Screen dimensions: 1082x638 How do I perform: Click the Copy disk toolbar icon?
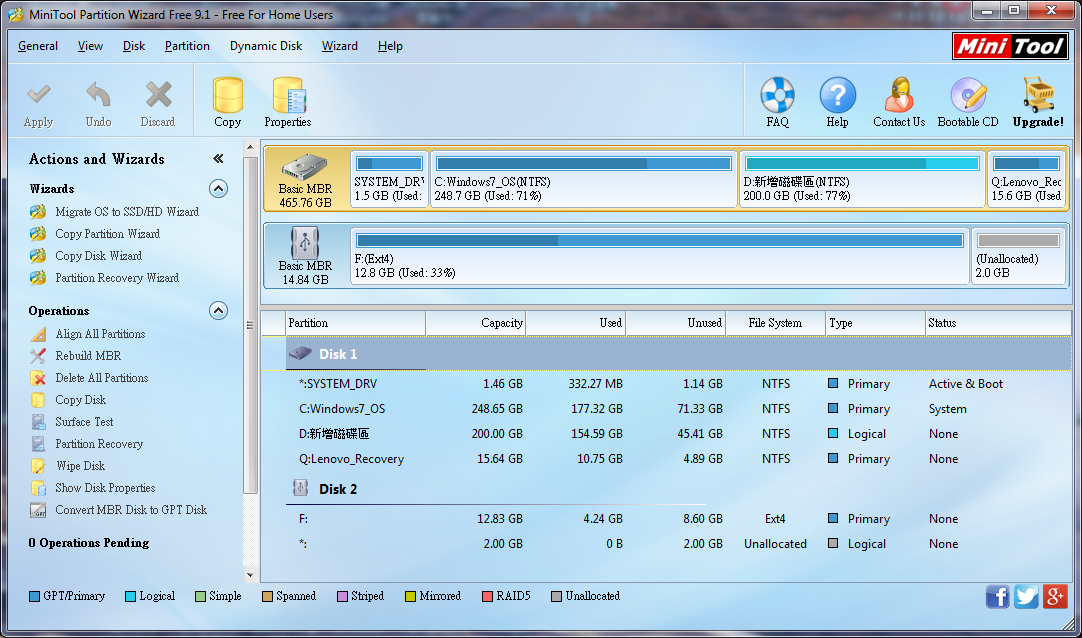click(228, 94)
